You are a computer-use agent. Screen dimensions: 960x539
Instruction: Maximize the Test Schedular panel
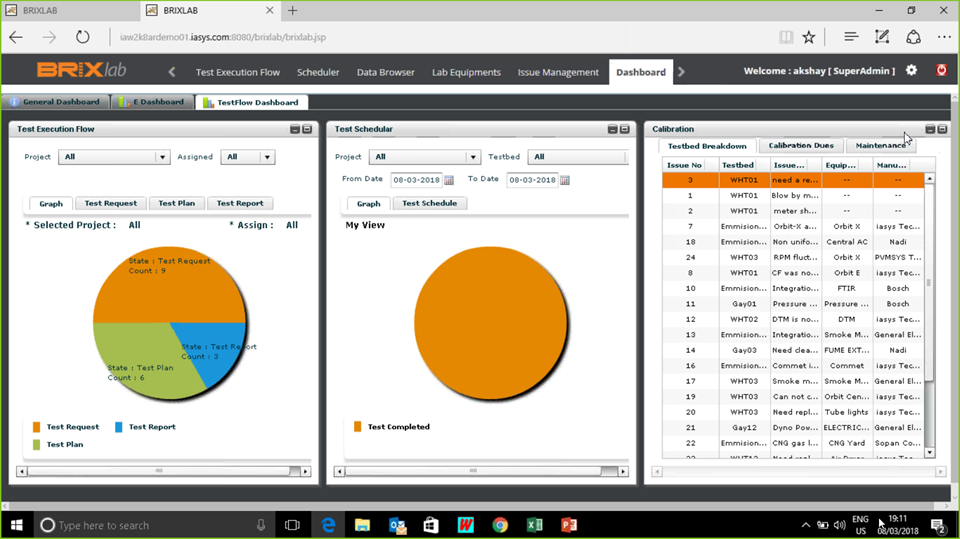(624, 129)
